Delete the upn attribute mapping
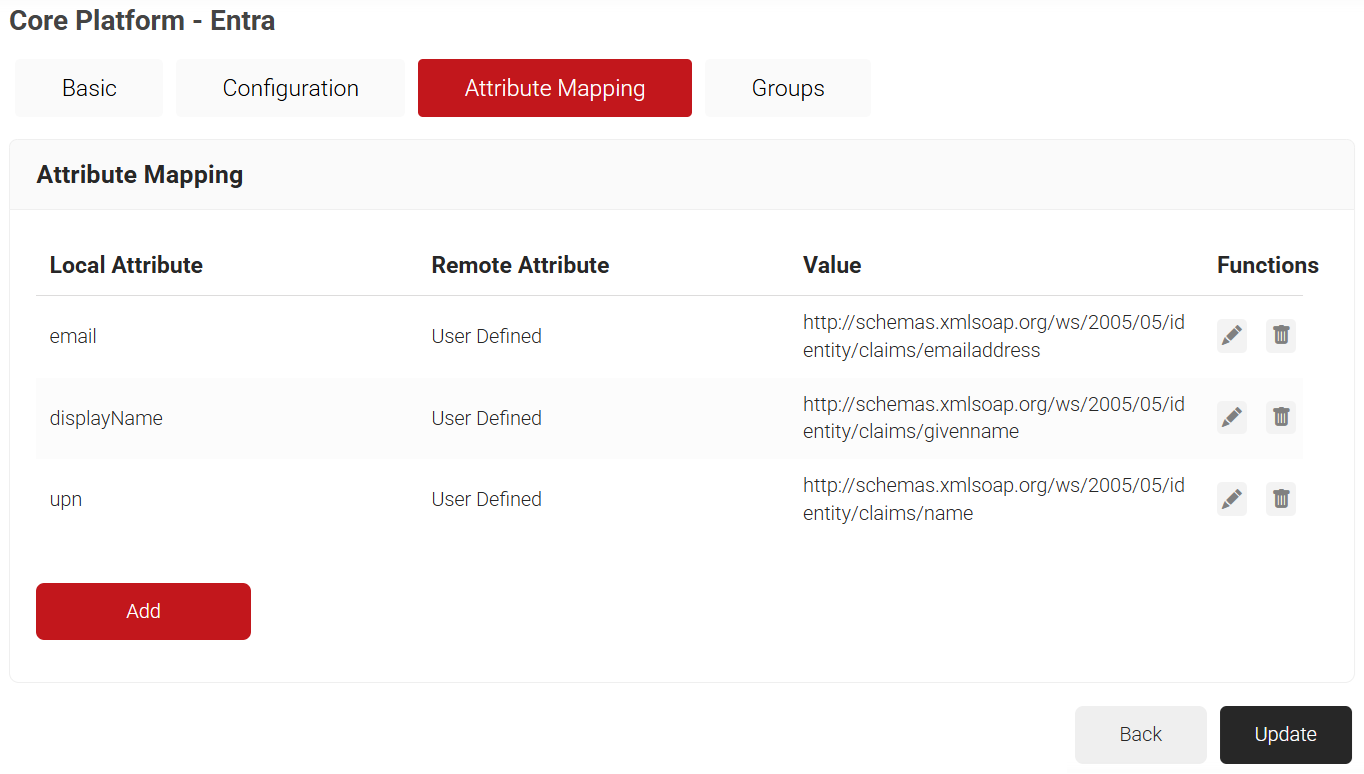Screen dimensions: 1364x774 click(x=1281, y=499)
